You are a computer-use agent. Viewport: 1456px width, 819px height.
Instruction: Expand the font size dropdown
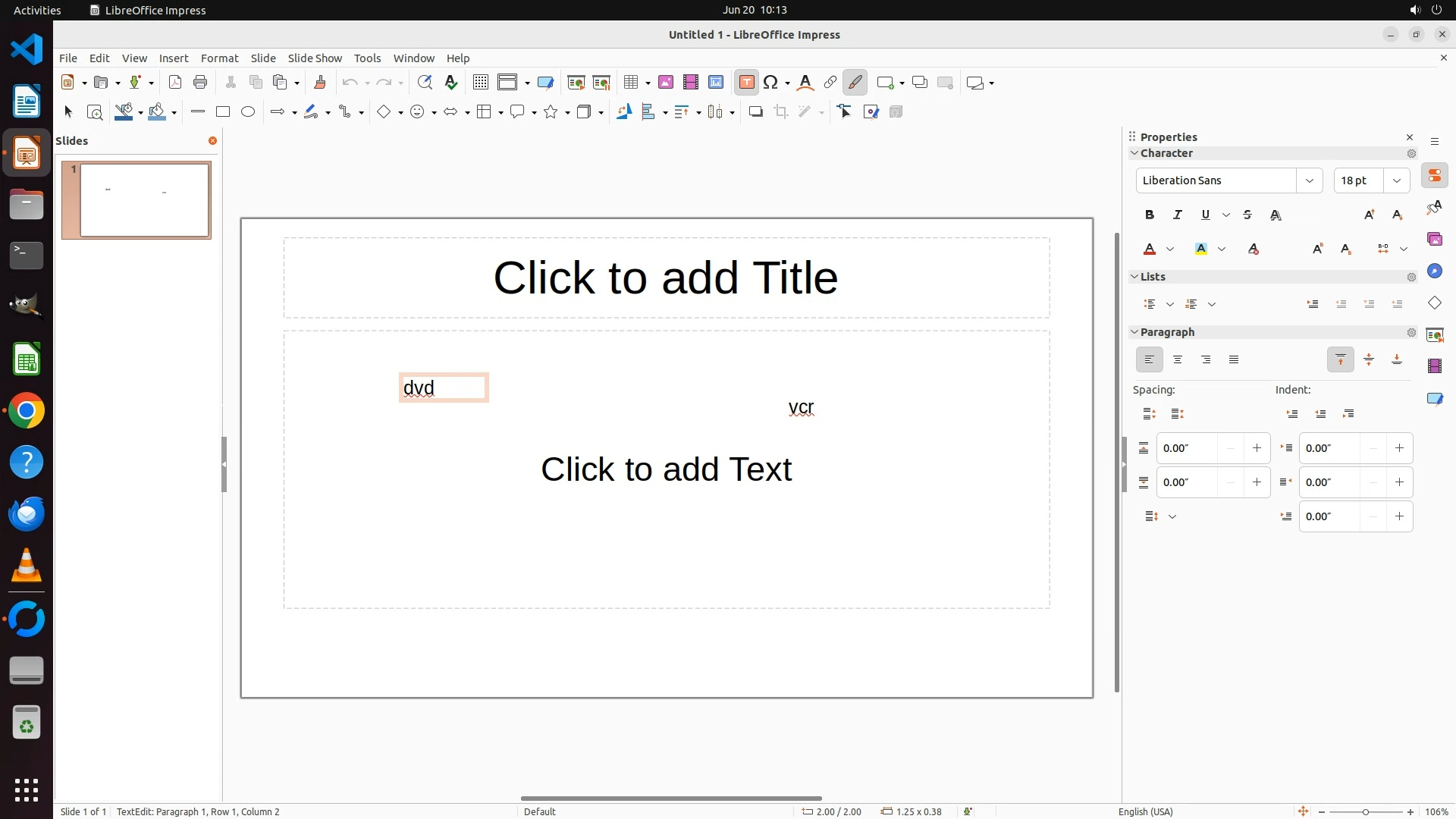pos(1396,180)
